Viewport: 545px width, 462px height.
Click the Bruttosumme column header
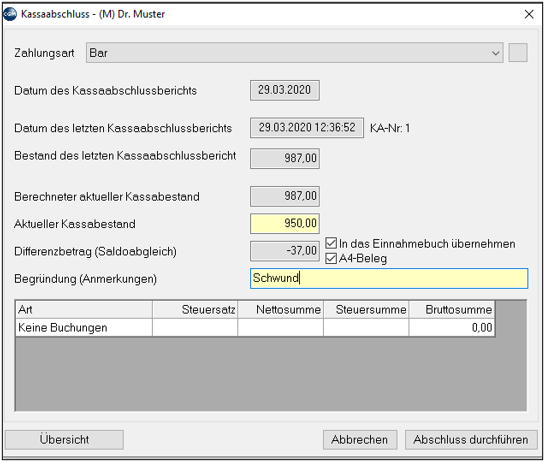click(452, 310)
